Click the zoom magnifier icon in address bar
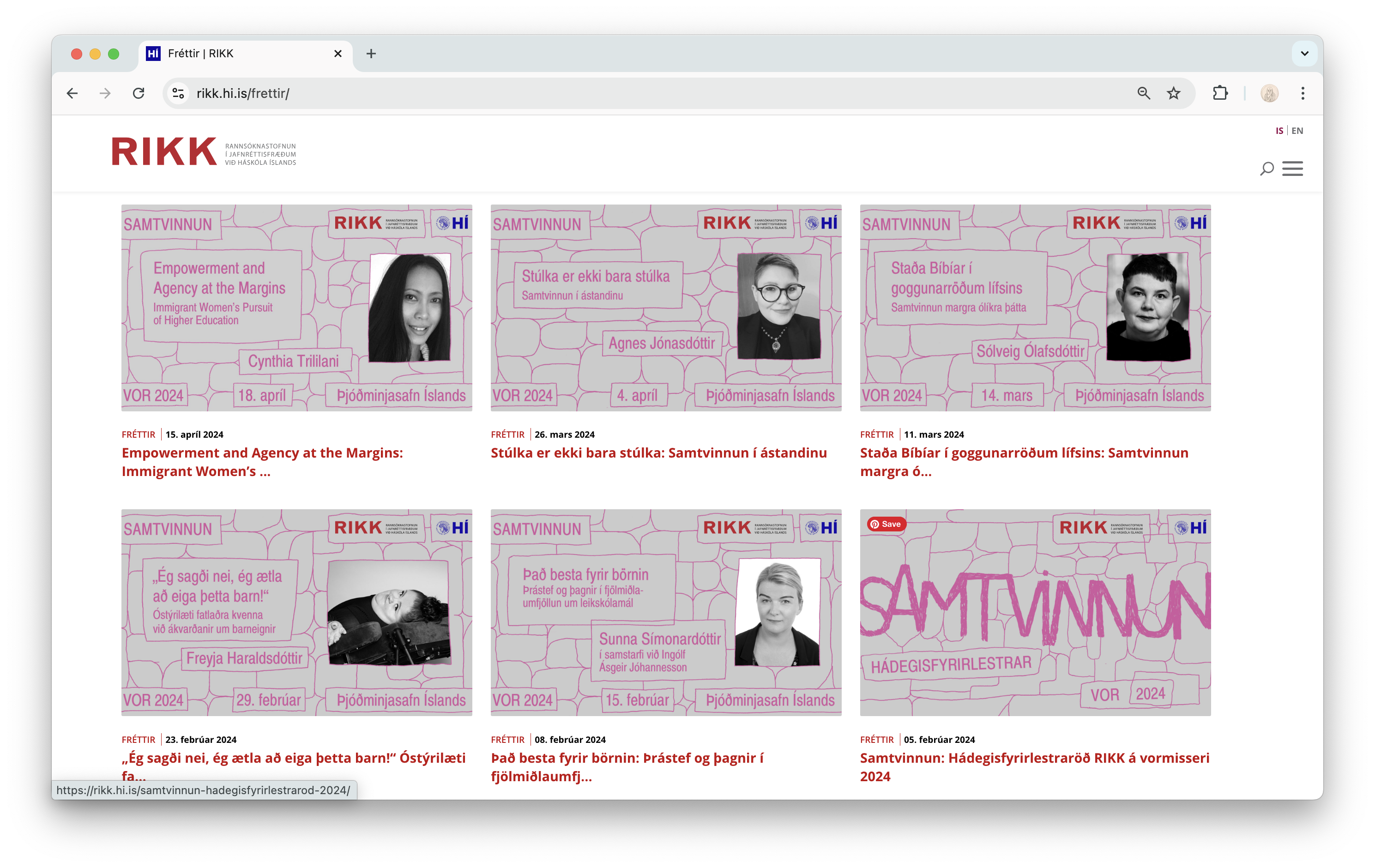 pos(1143,93)
